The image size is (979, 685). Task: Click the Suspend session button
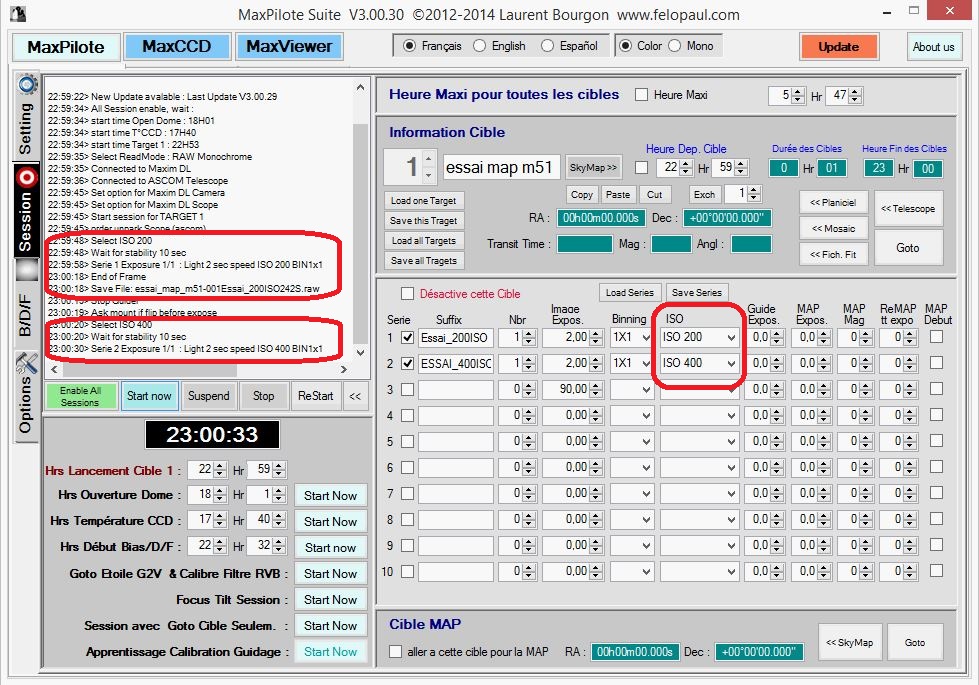pyautogui.click(x=209, y=397)
